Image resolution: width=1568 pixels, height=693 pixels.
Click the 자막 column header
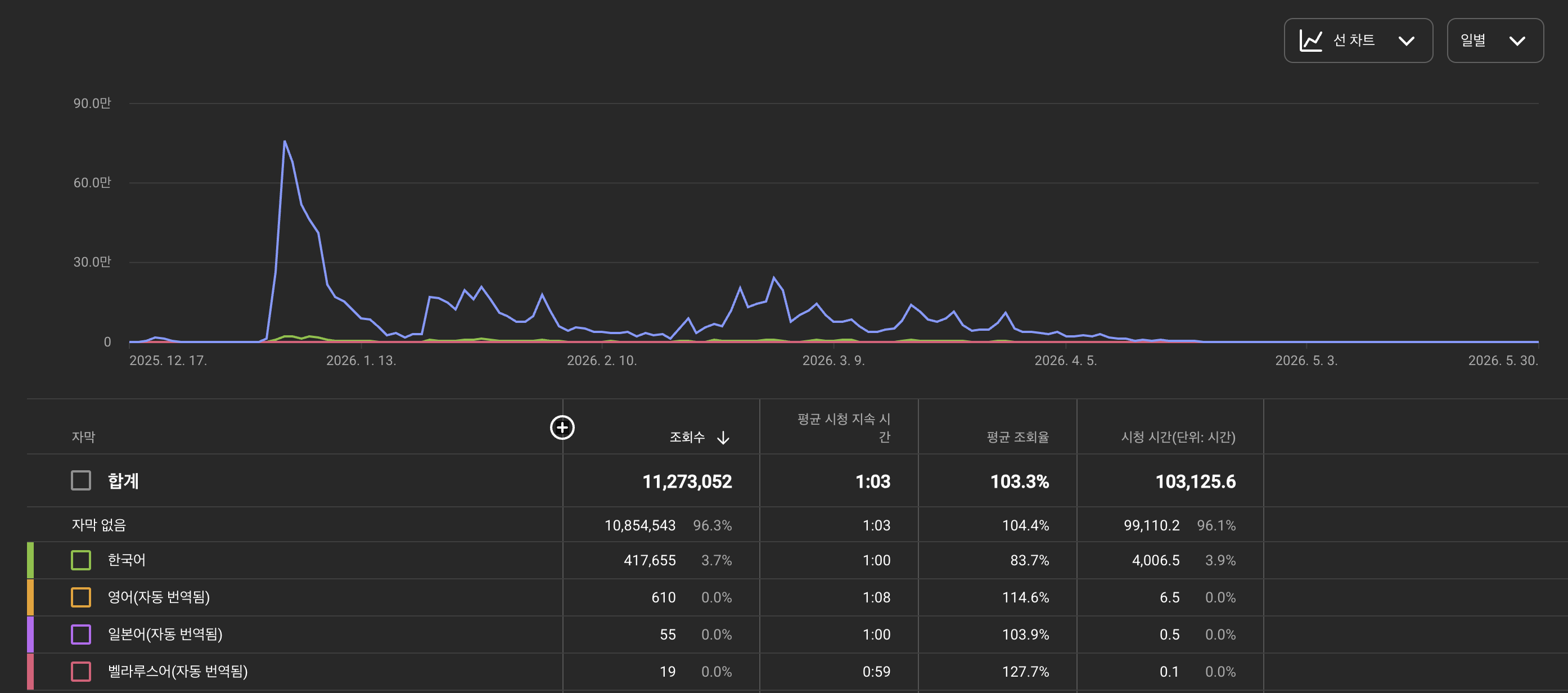[83, 437]
